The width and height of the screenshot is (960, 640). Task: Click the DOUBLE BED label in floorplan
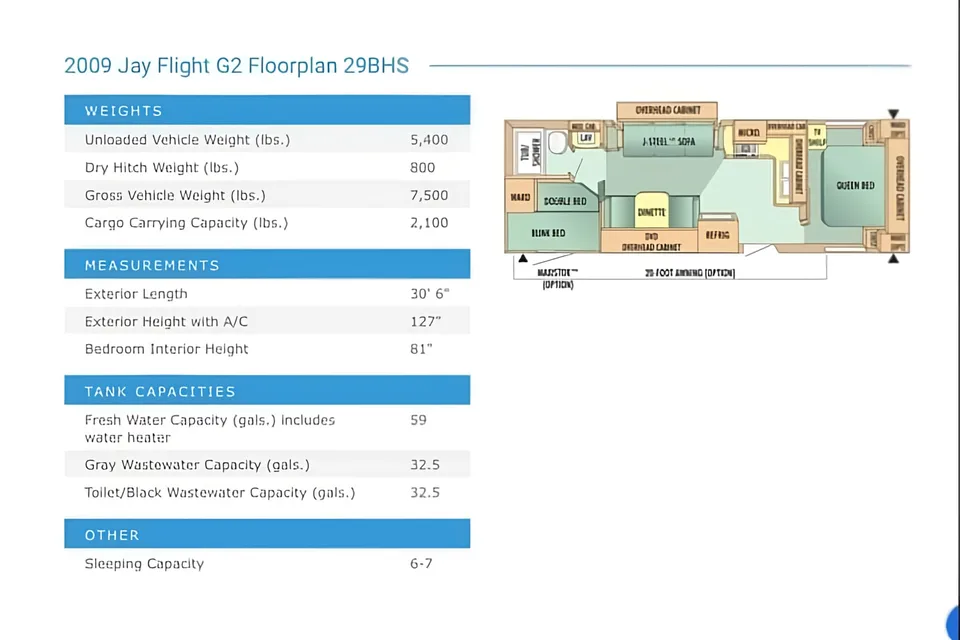[x=564, y=201]
